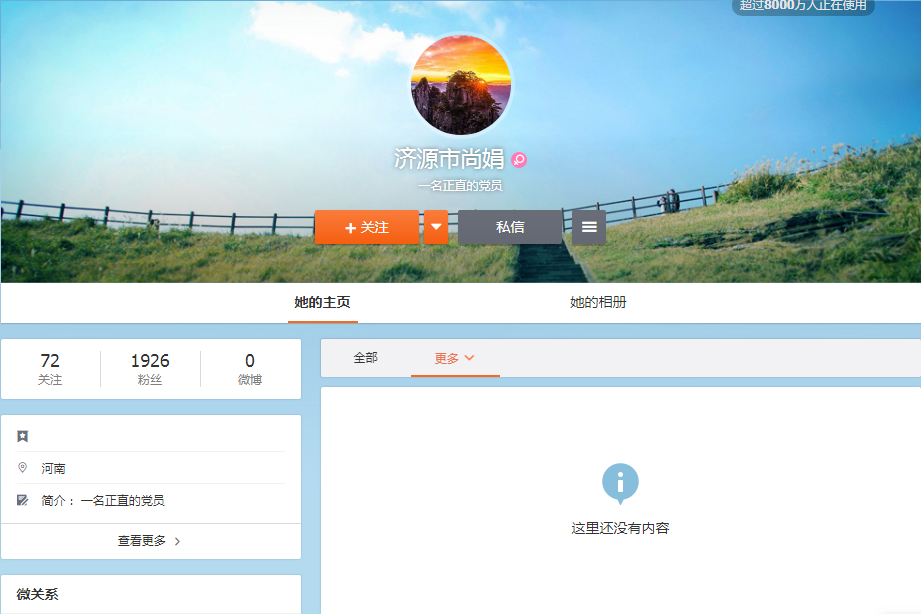
Task: Click the bio pencil icon beside 简介
Action: [23, 500]
